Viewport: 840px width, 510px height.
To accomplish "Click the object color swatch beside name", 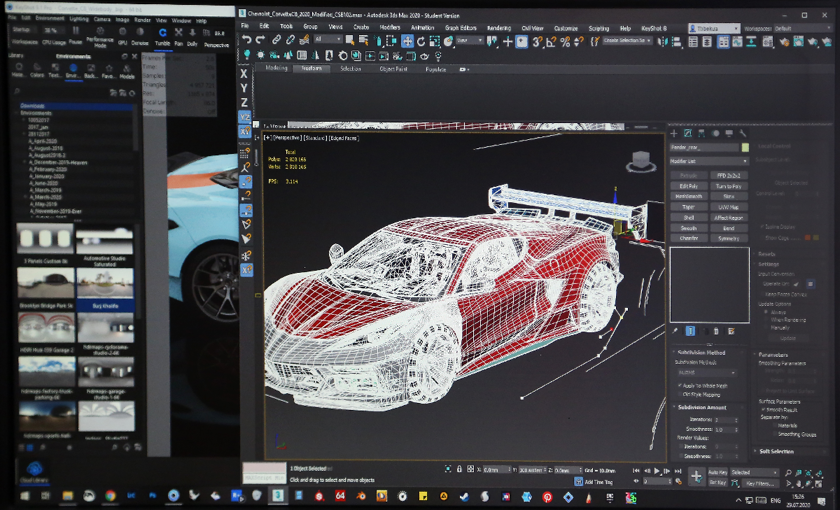I will 745,147.
